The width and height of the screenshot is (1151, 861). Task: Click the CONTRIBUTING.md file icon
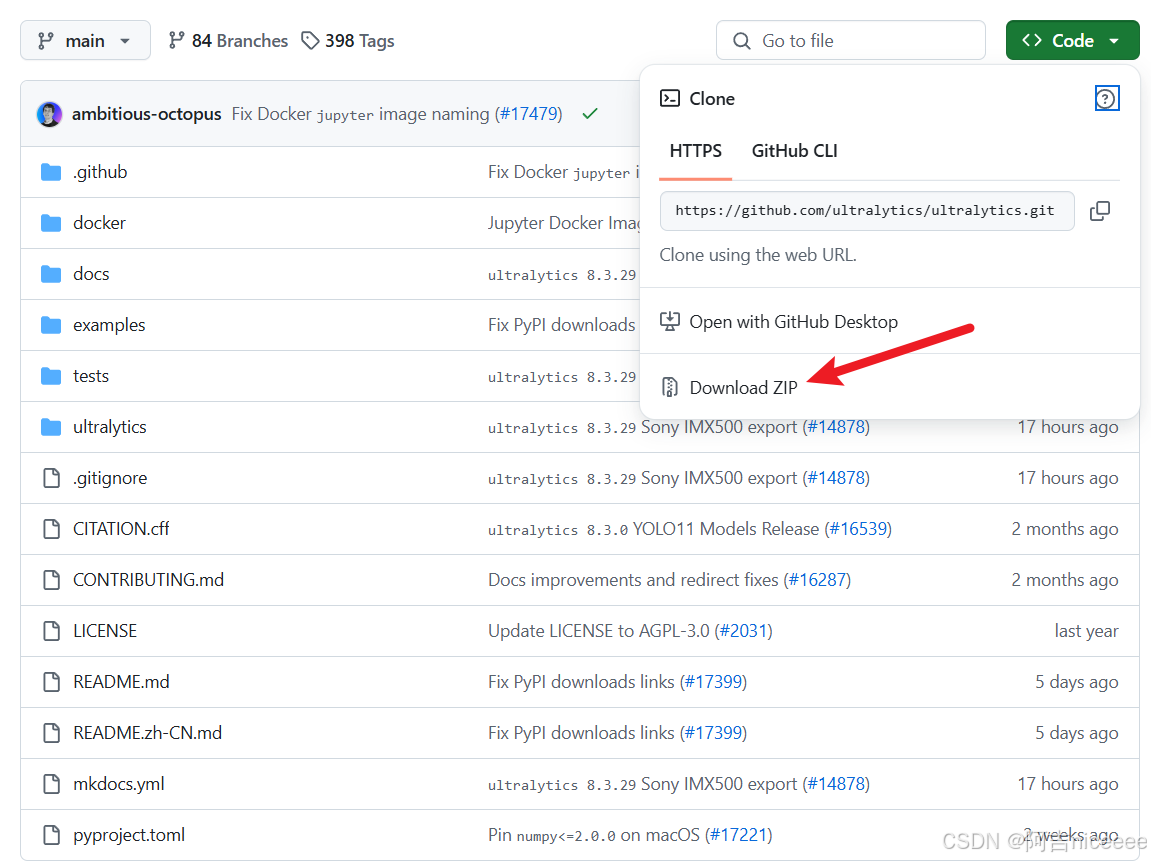(x=51, y=580)
